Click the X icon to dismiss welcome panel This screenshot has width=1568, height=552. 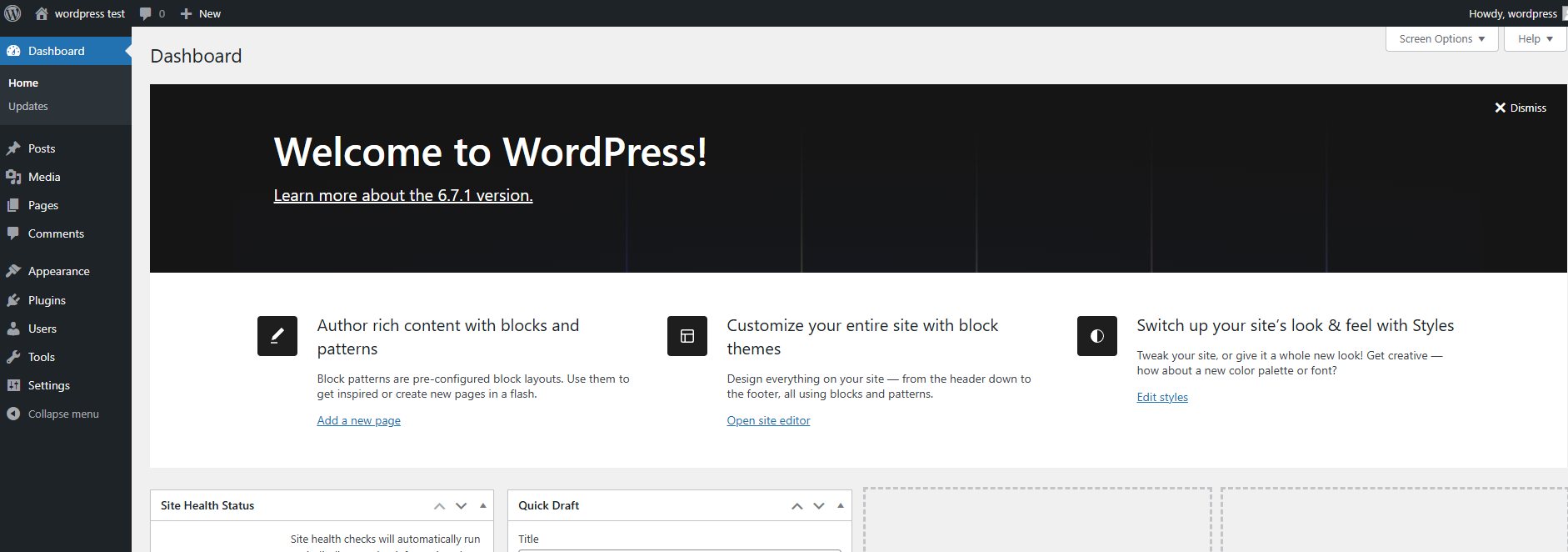click(1501, 108)
